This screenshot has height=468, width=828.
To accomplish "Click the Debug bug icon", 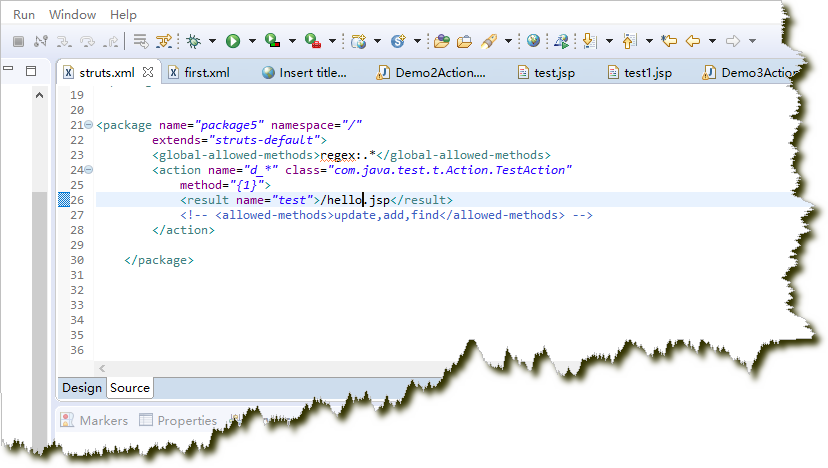I will click(193, 41).
